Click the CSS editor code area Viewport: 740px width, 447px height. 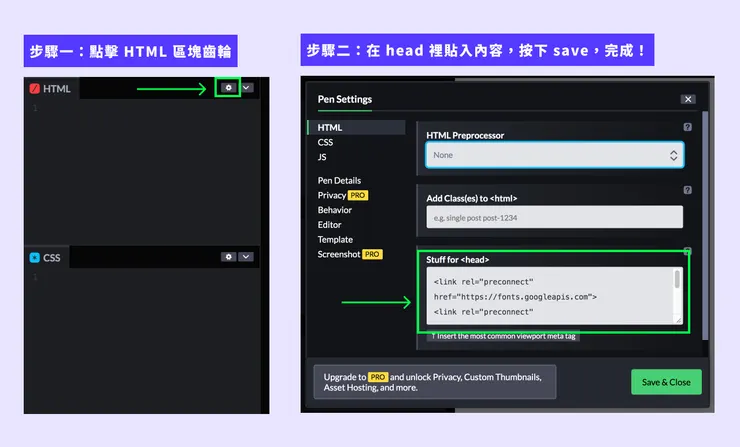click(x=142, y=341)
